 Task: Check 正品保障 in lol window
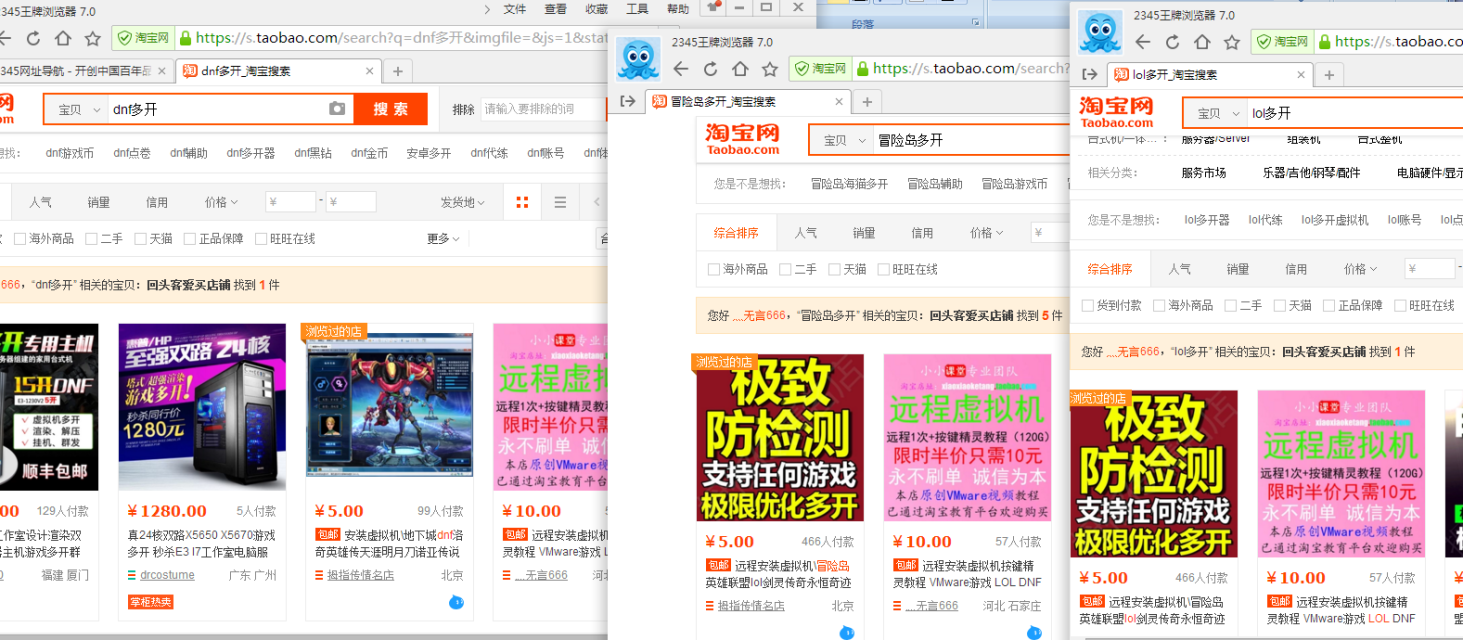click(1328, 305)
